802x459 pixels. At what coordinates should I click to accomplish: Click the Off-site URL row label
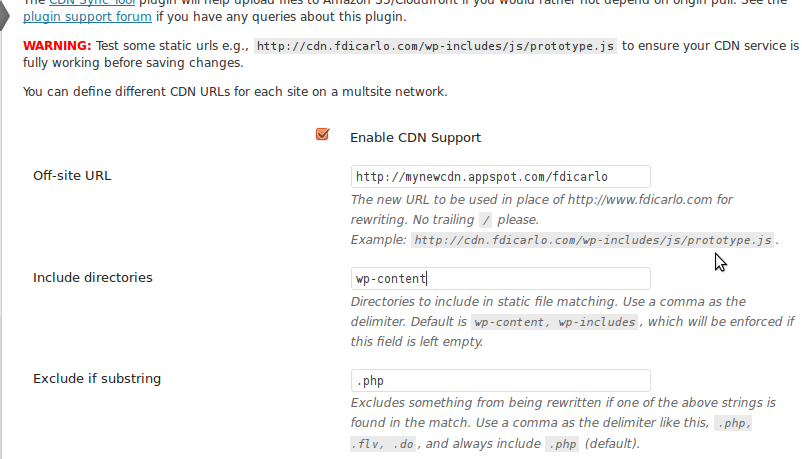pos(72,176)
